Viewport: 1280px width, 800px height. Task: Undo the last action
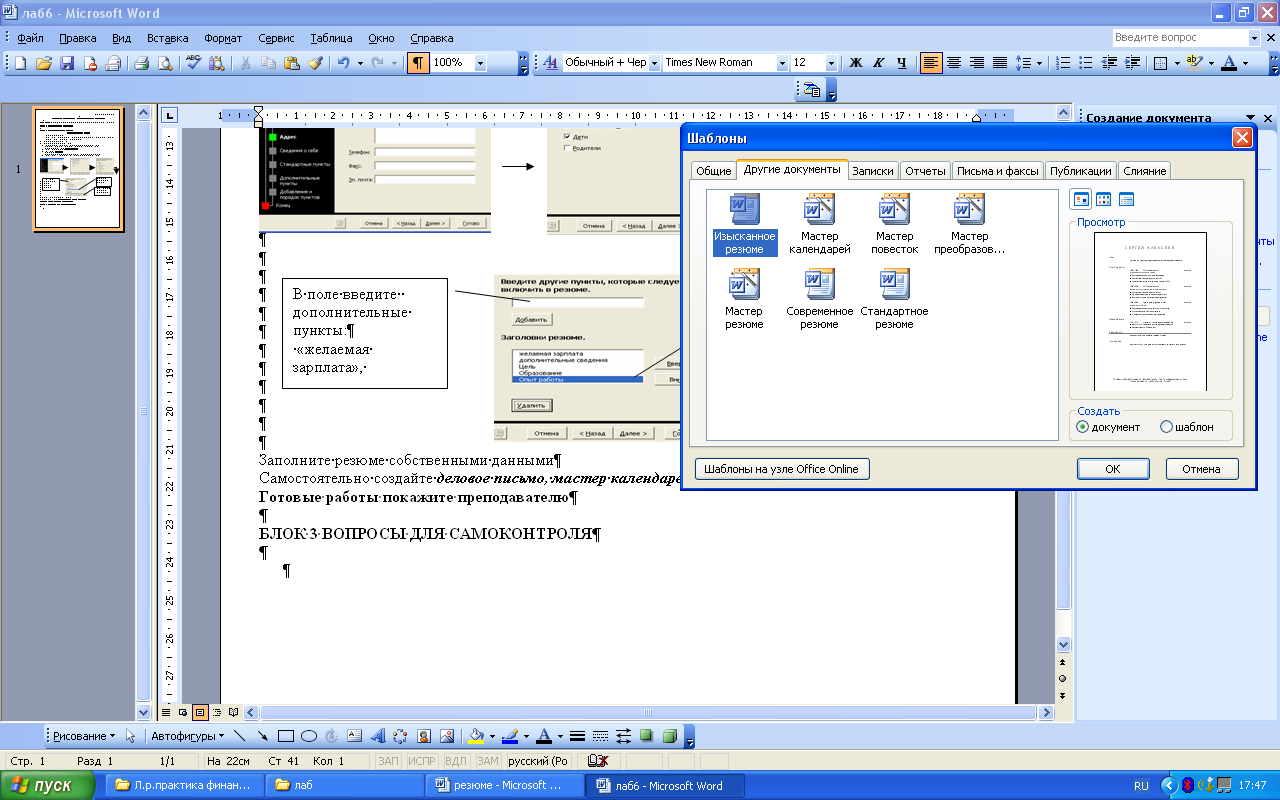[343, 63]
